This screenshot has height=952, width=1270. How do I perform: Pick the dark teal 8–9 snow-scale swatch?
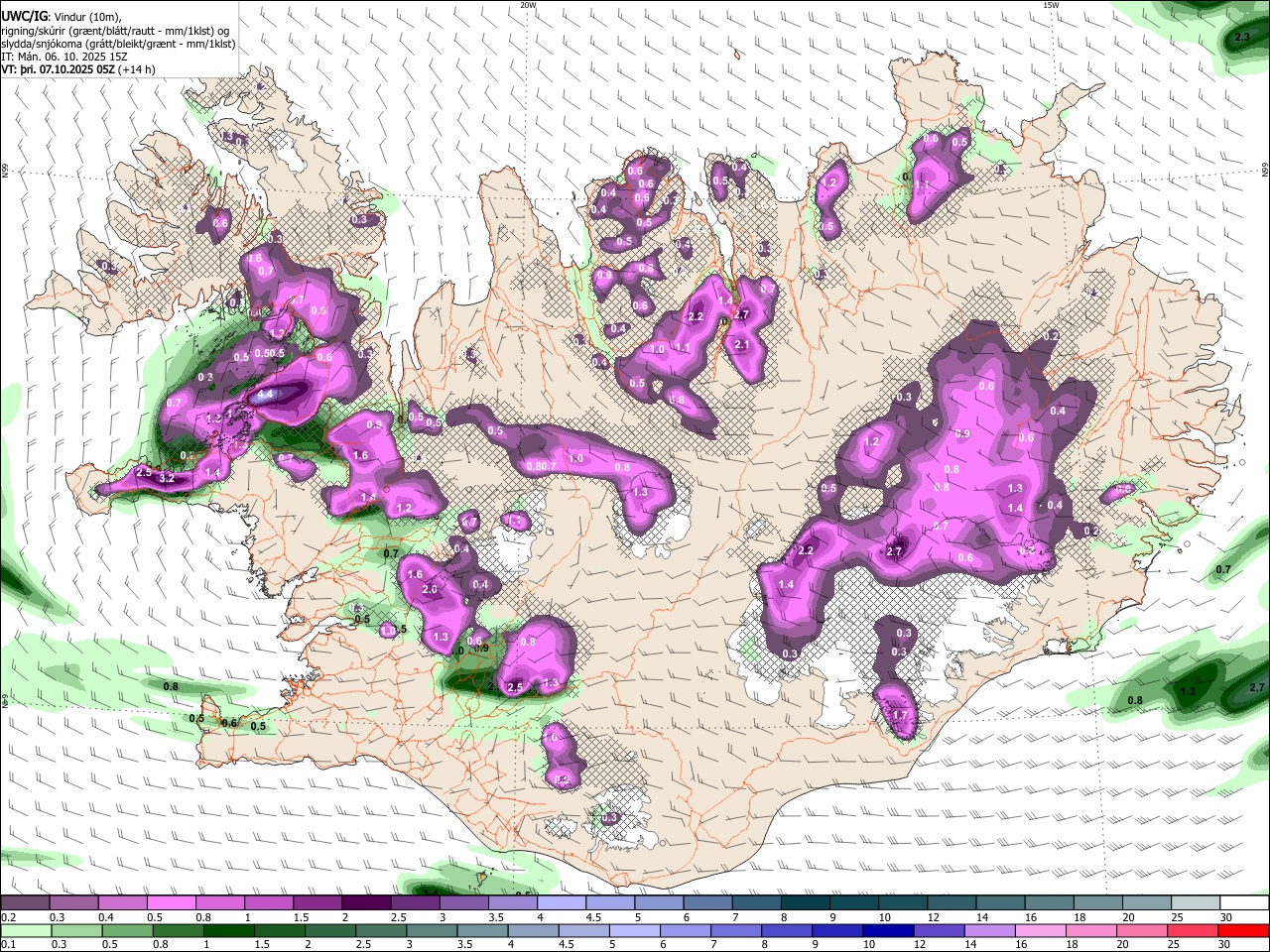pyautogui.click(x=805, y=903)
